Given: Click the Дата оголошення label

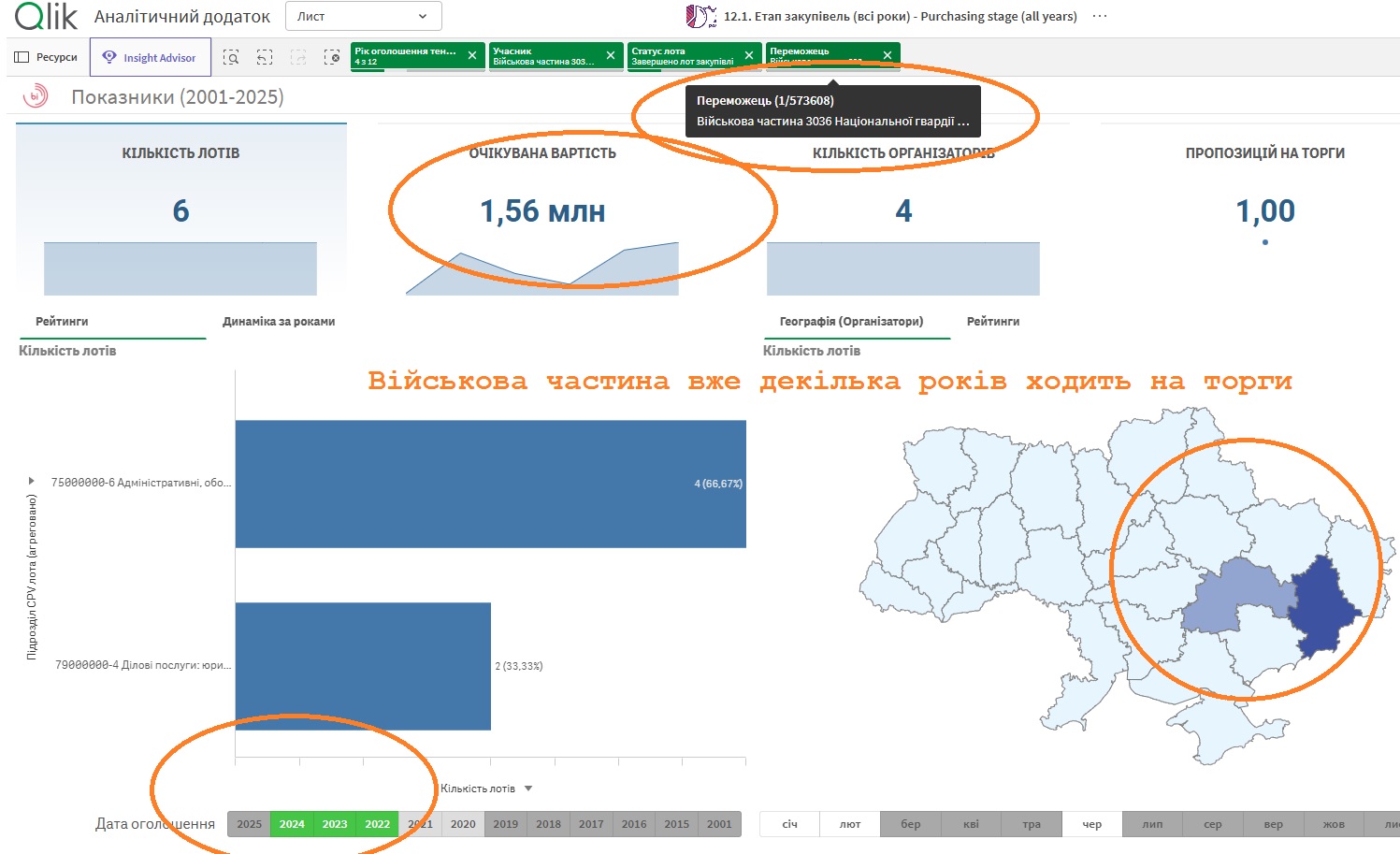Looking at the screenshot, I should click(155, 824).
